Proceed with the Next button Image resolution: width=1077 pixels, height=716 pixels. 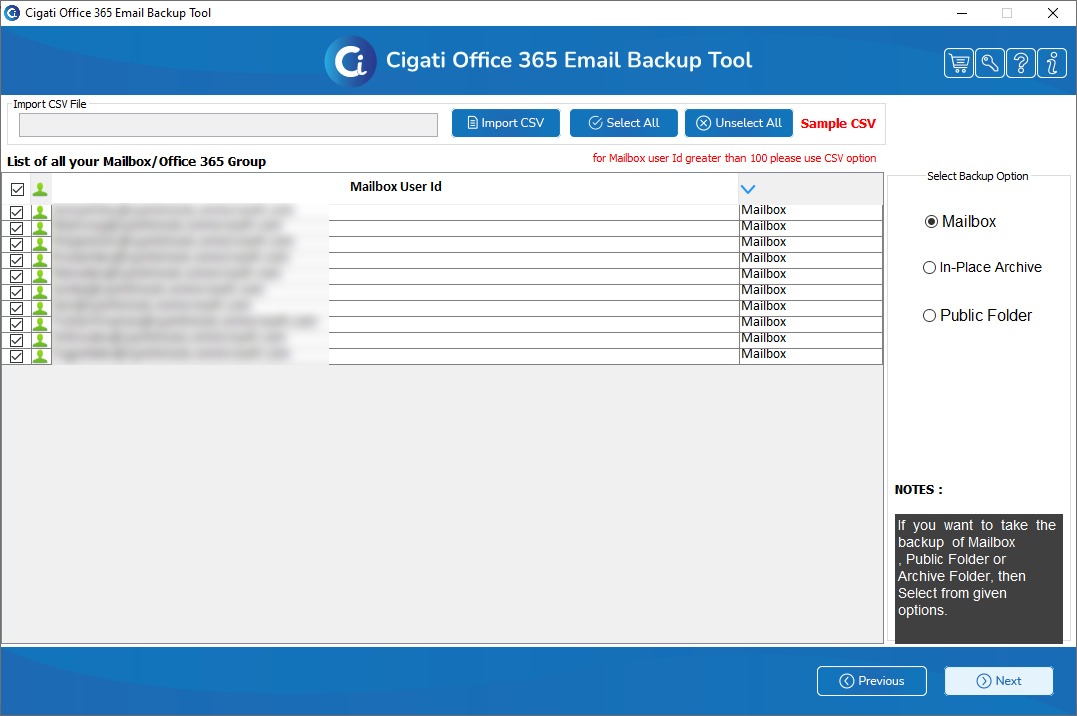(999, 681)
